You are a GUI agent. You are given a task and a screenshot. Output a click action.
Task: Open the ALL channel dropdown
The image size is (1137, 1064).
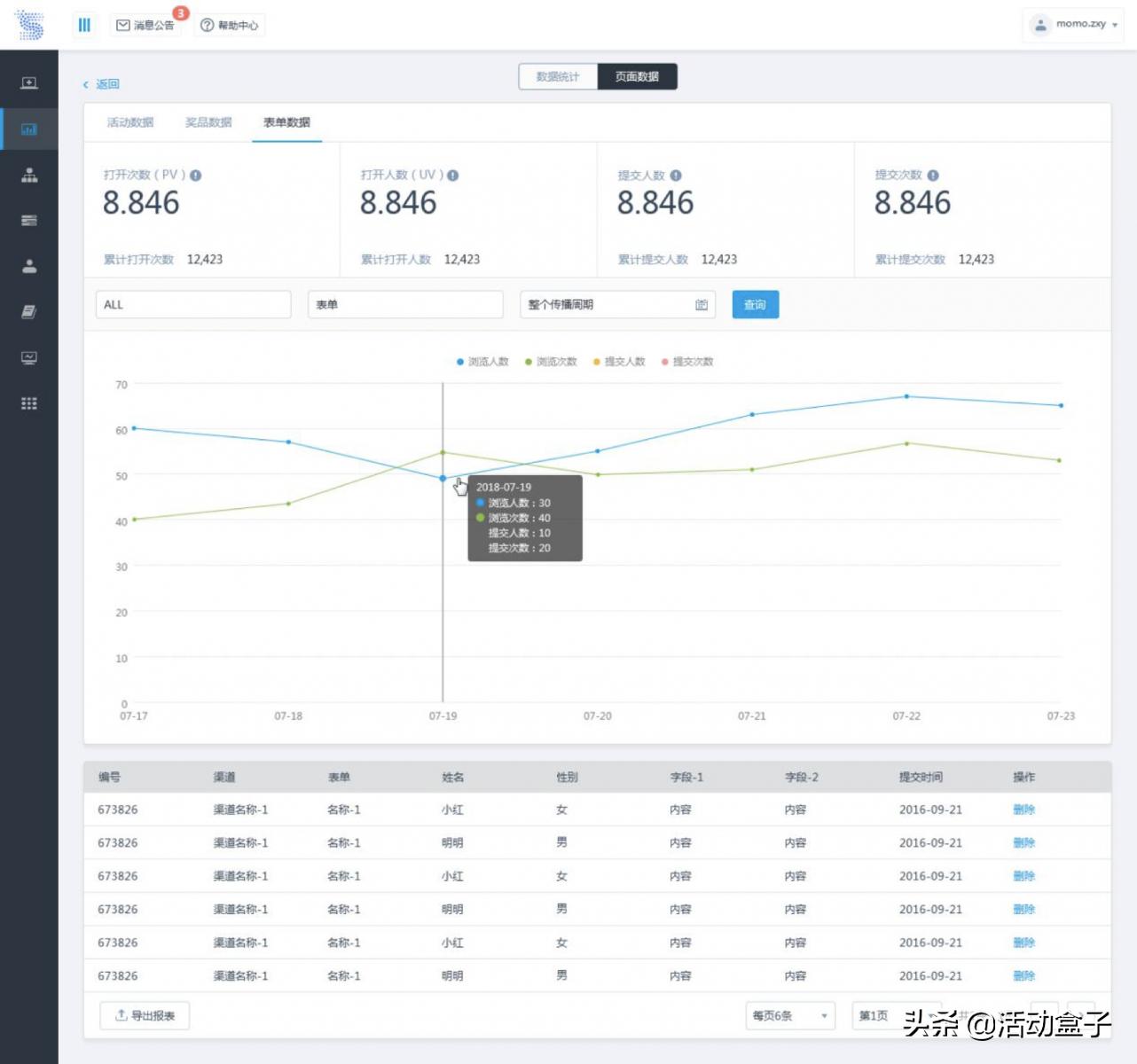coord(193,304)
